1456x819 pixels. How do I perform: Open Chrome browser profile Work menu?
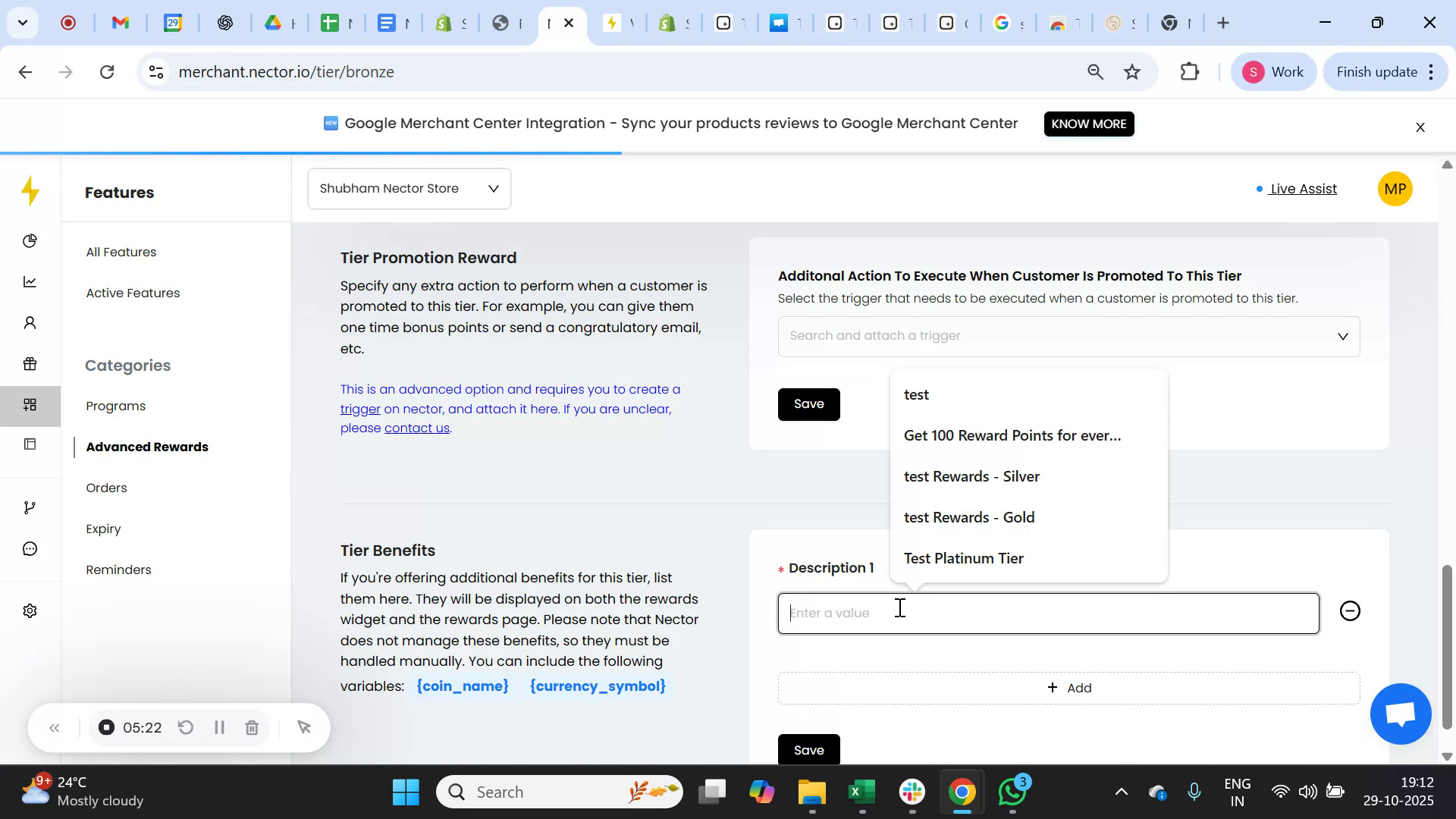(x=1273, y=71)
